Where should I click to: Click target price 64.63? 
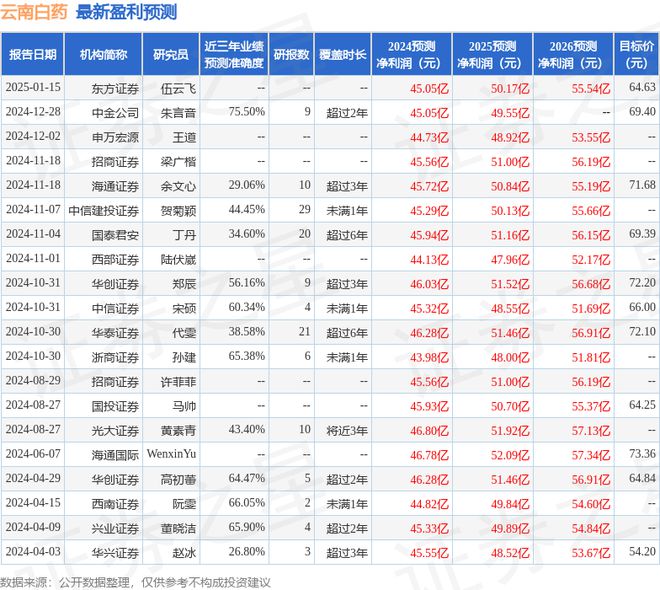click(642, 88)
